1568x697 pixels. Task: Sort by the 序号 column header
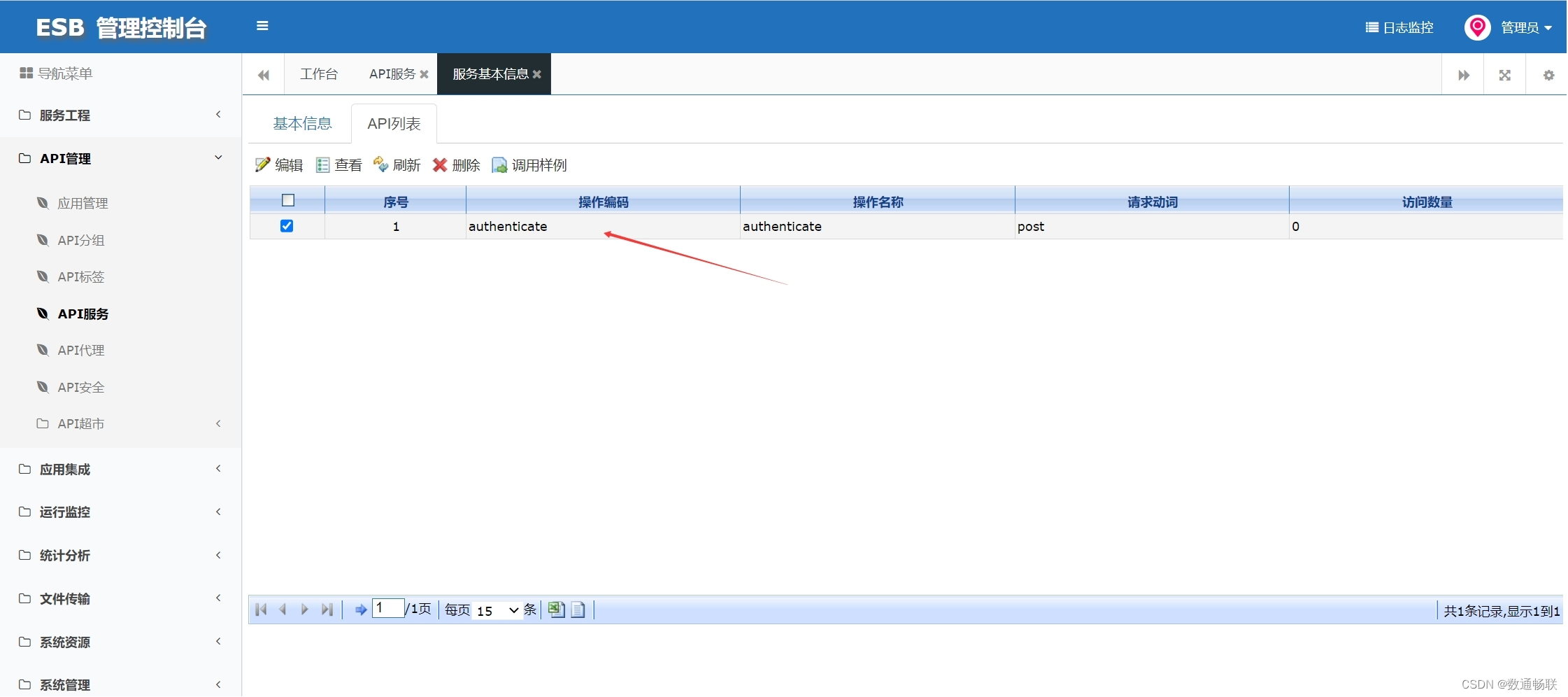[396, 202]
